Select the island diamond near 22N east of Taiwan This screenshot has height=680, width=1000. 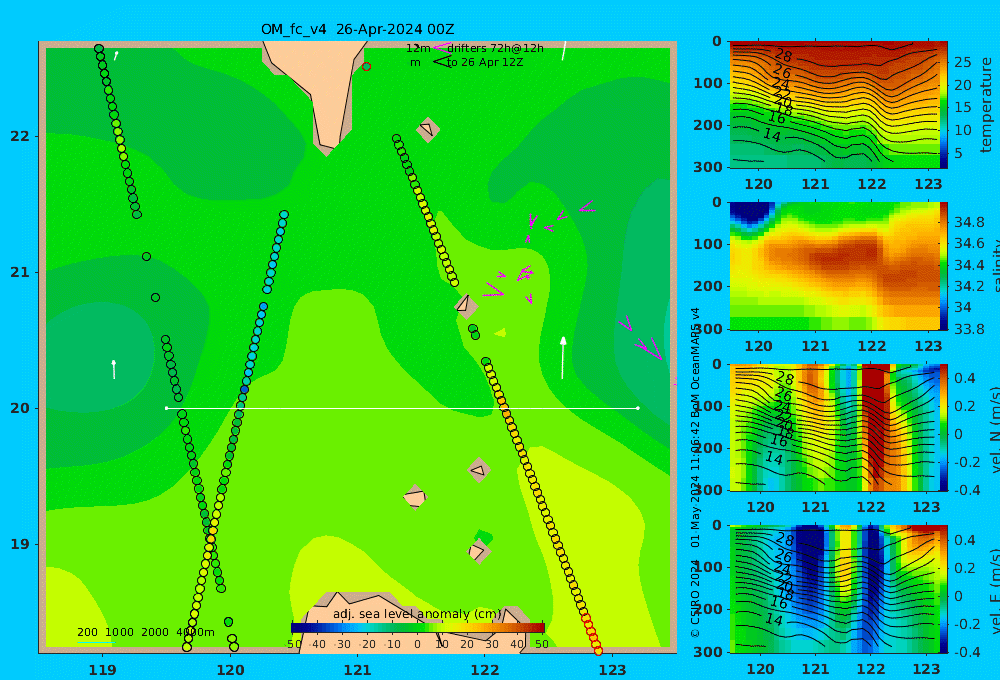(427, 130)
